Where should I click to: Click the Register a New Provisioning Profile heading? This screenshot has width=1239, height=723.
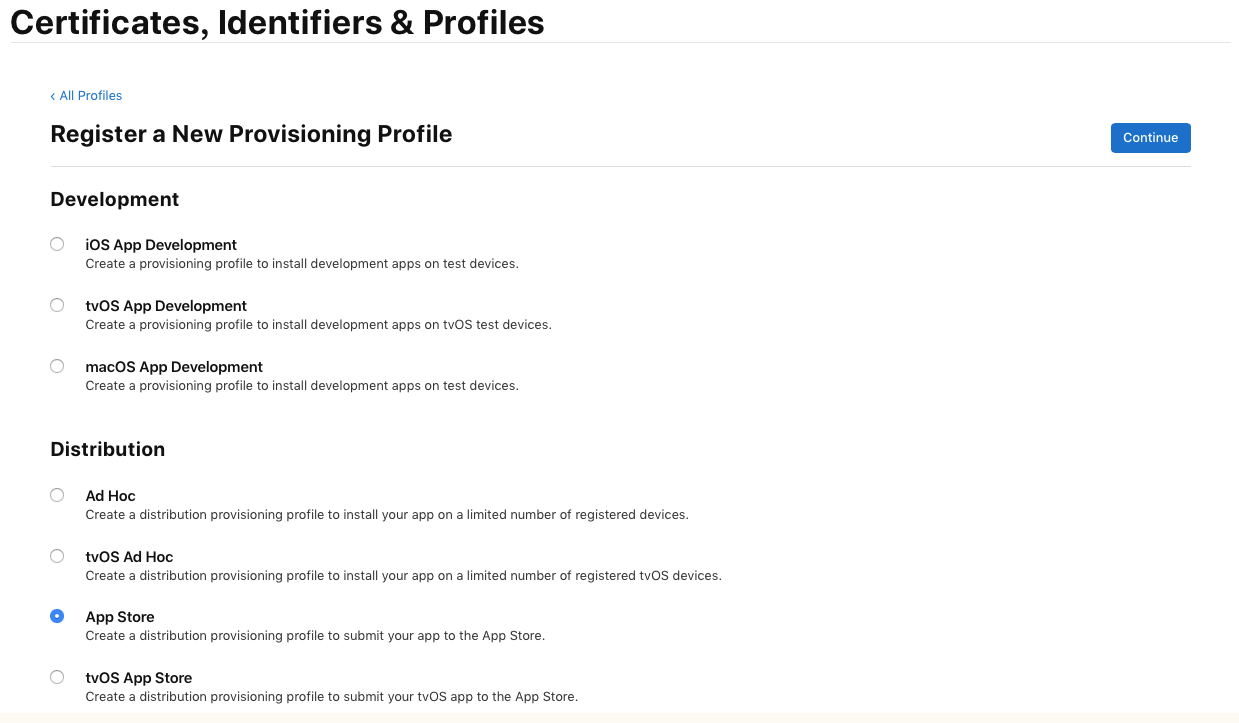click(x=251, y=134)
